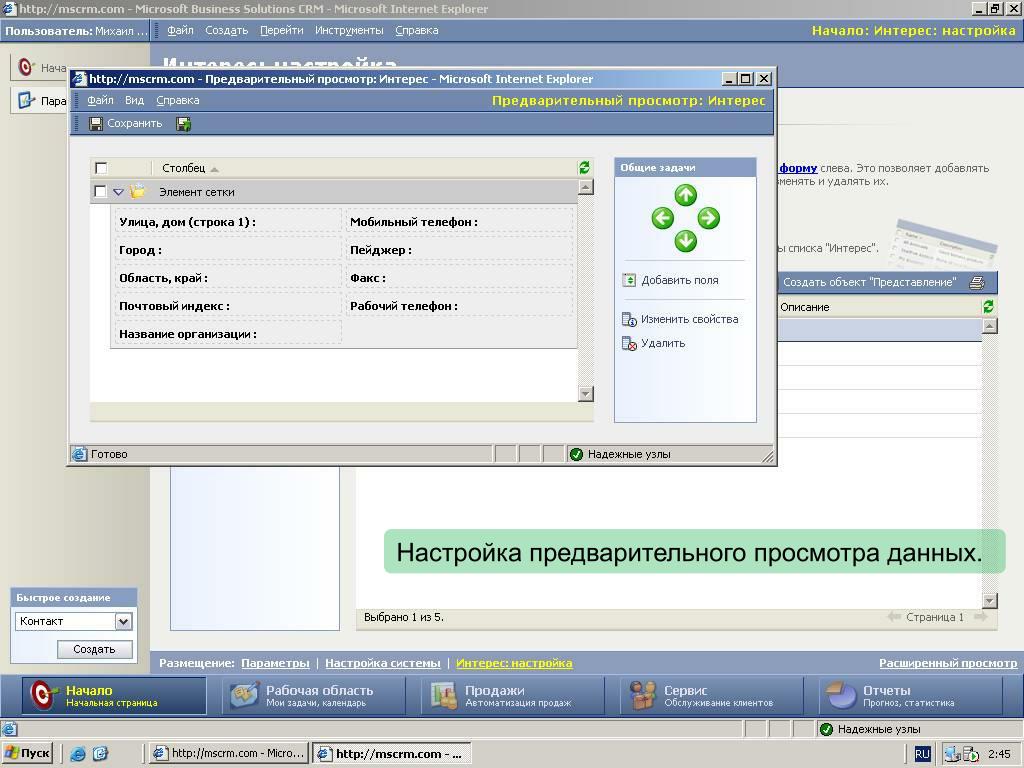Click the Мобильный телефон field label
1024x768 pixels.
[414, 222]
